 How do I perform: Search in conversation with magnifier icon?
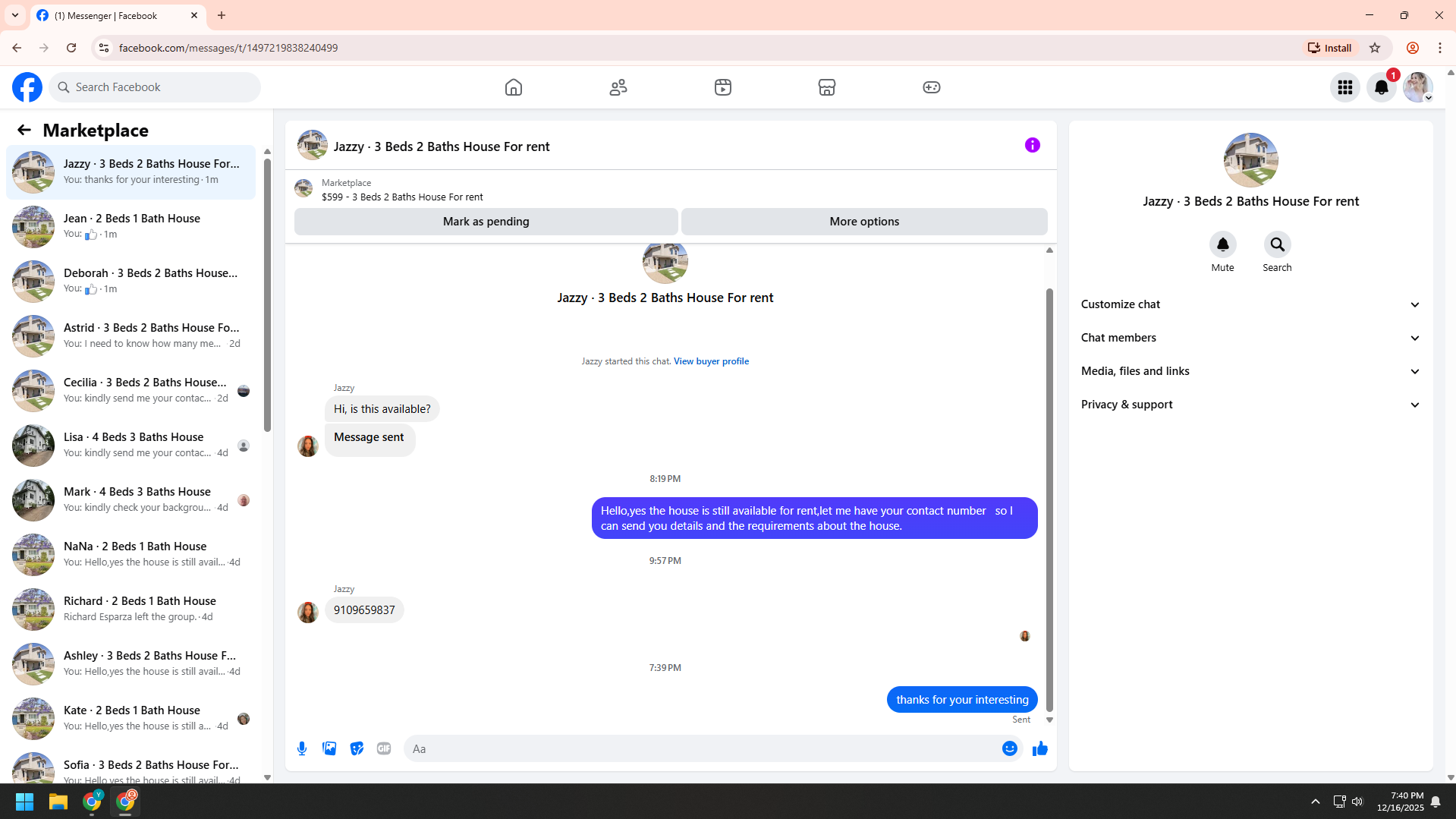[x=1278, y=245]
